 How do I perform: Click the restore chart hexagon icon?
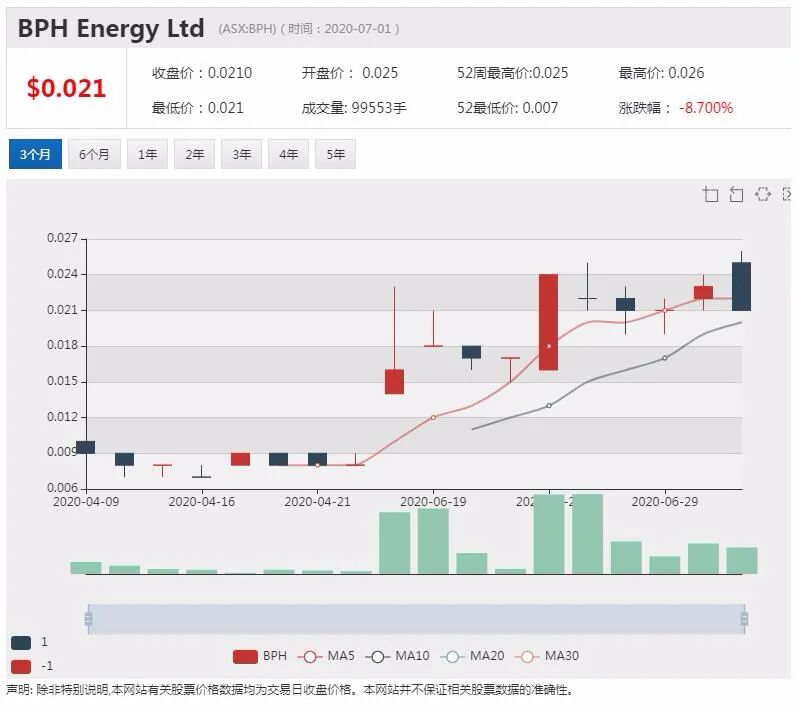[762, 194]
